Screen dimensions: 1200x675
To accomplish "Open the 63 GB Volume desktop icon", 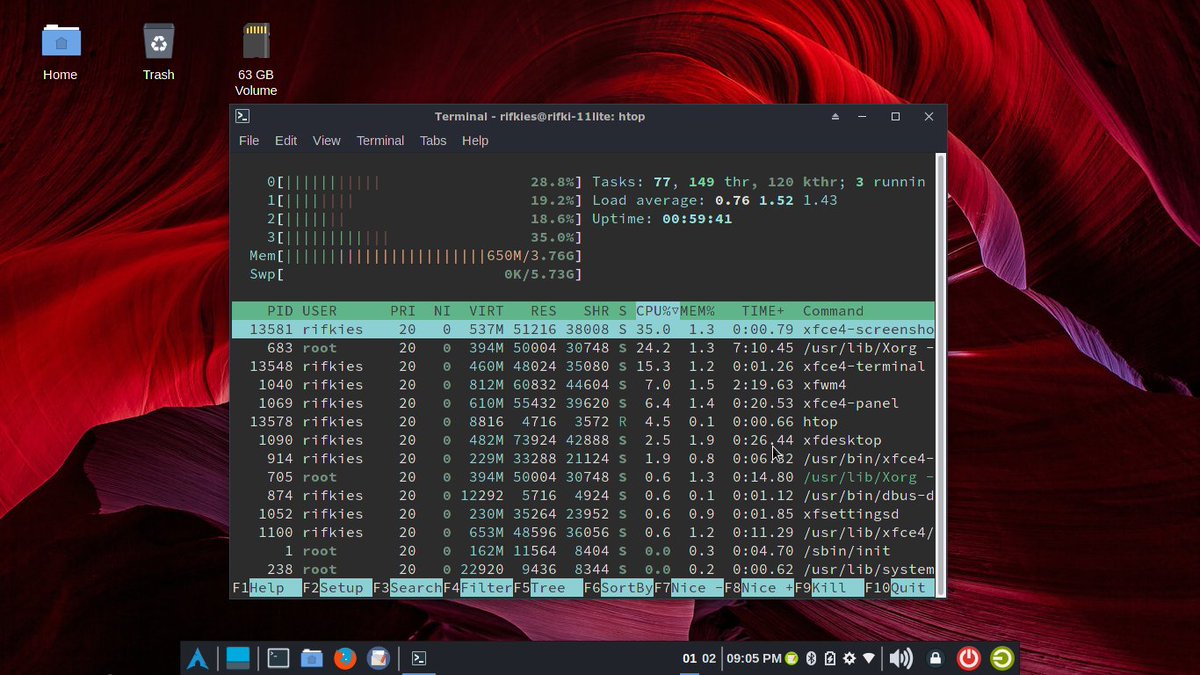I will (x=256, y=59).
